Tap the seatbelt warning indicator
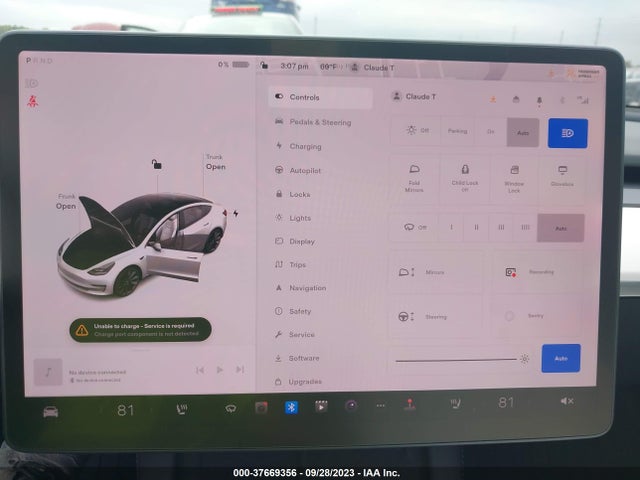Image resolution: width=640 pixels, height=480 pixels. (33, 101)
